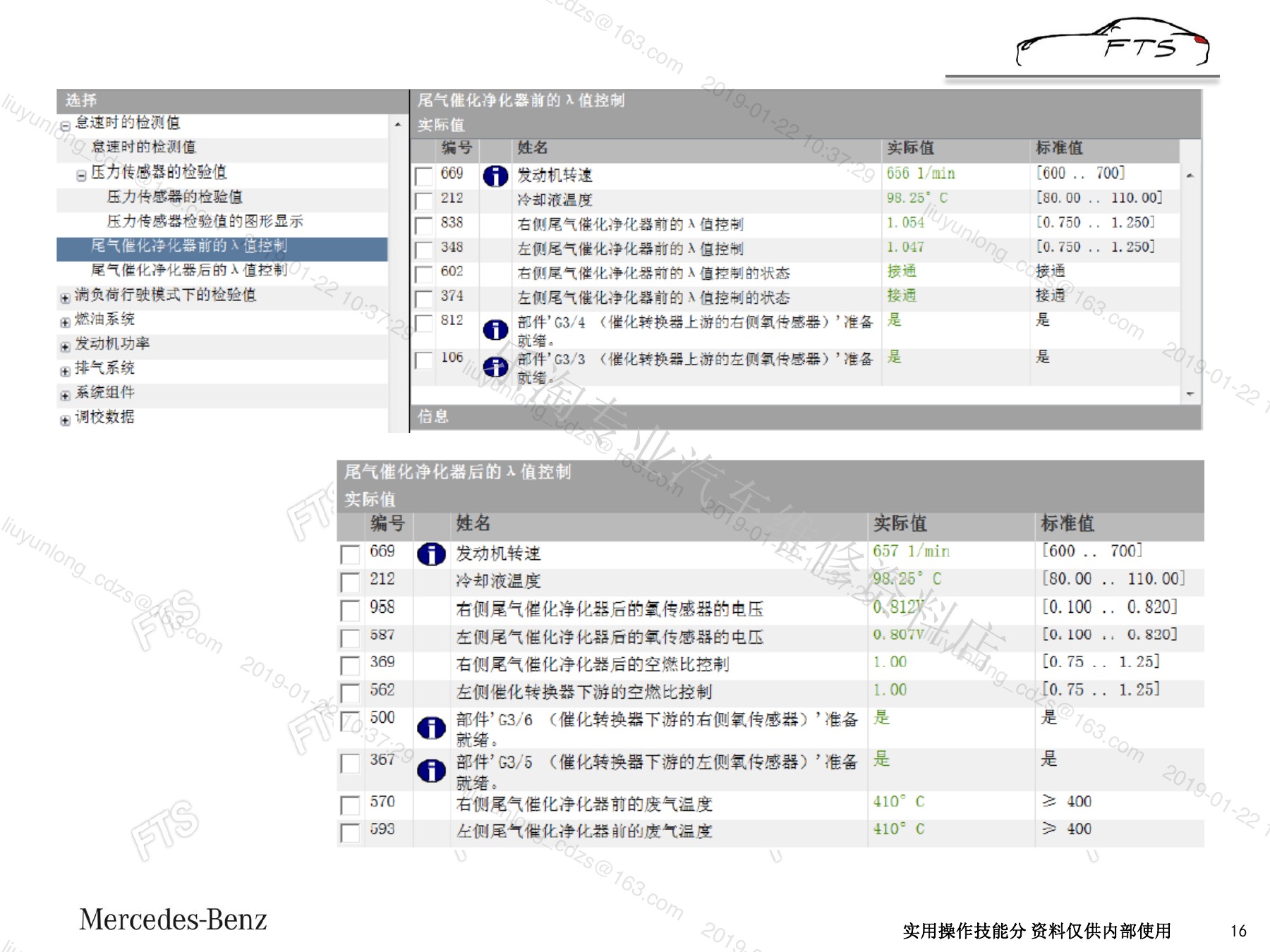Click value 1.047 for left lambda control
This screenshot has height=952, width=1270.
905,248
